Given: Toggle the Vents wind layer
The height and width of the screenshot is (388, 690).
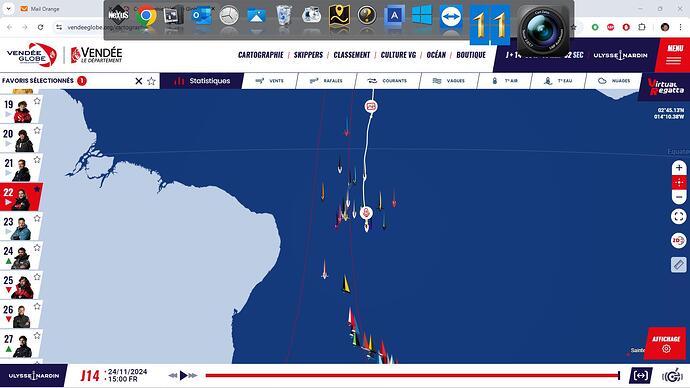Looking at the screenshot, I should point(270,81).
